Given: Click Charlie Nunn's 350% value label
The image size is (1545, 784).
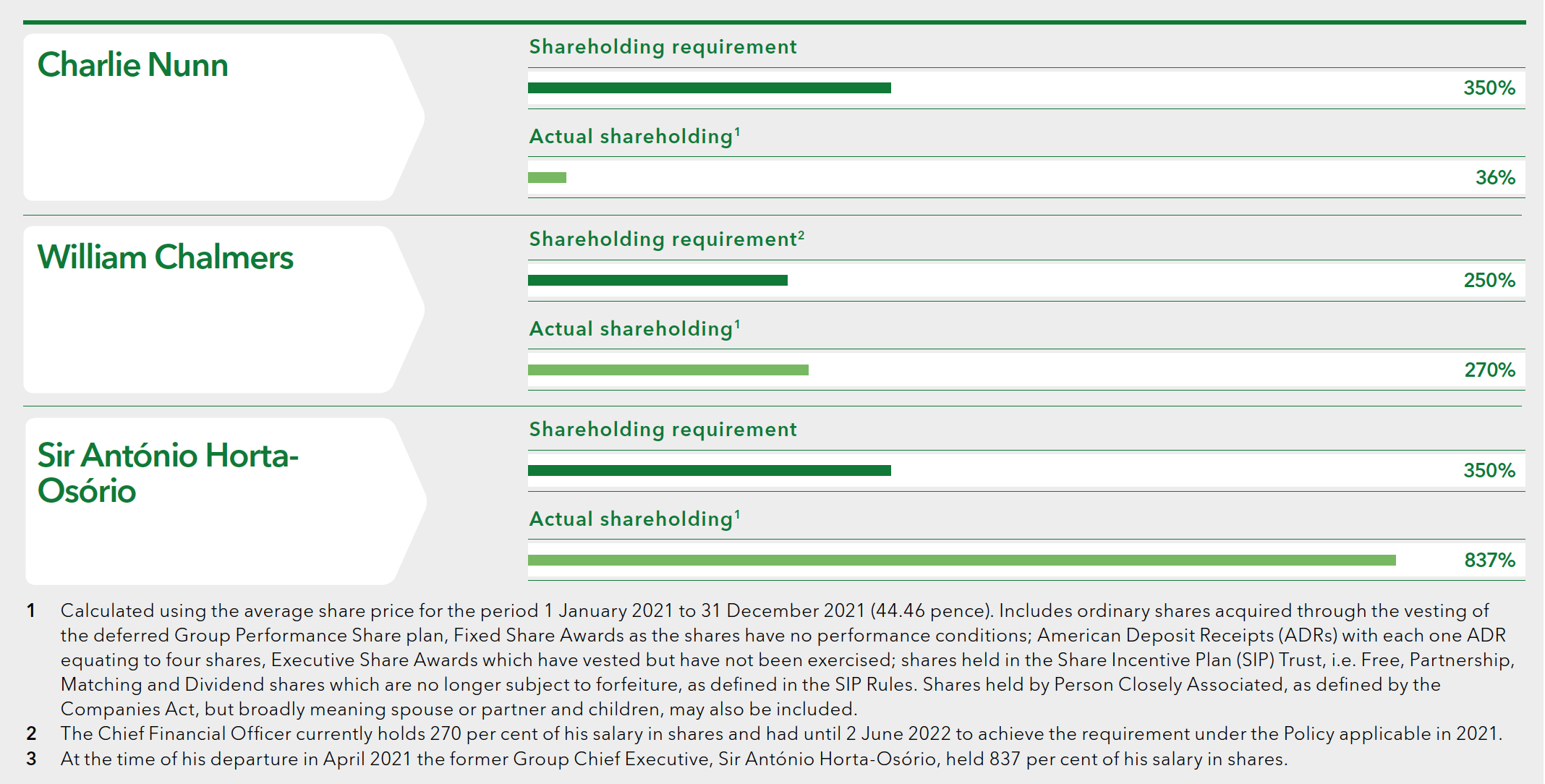Looking at the screenshot, I should tap(1489, 88).
